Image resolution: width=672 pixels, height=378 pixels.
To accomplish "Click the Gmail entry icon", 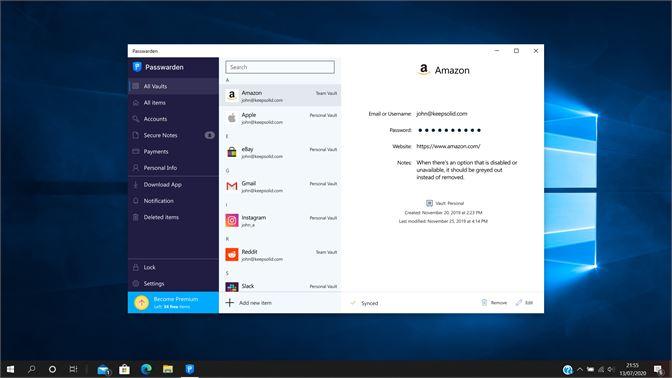I will pyautogui.click(x=232, y=186).
